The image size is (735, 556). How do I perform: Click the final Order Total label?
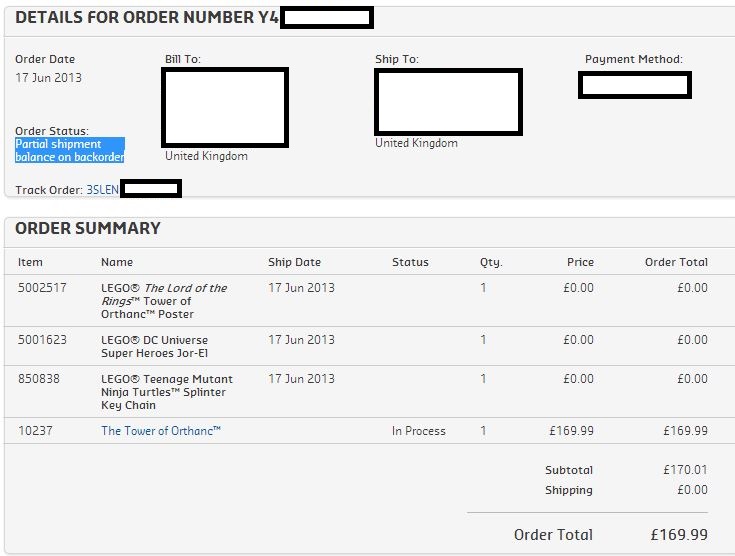pyautogui.click(x=553, y=535)
